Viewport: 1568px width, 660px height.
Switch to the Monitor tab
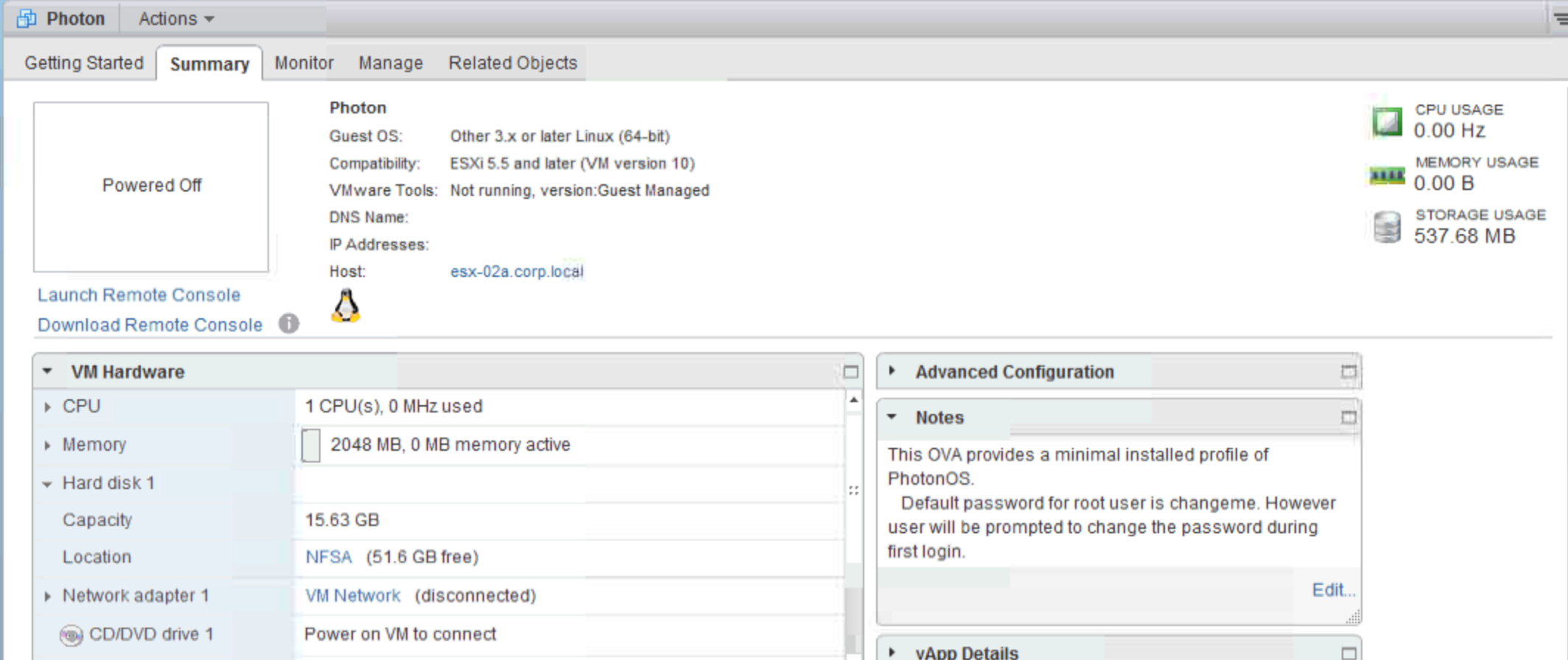click(304, 63)
